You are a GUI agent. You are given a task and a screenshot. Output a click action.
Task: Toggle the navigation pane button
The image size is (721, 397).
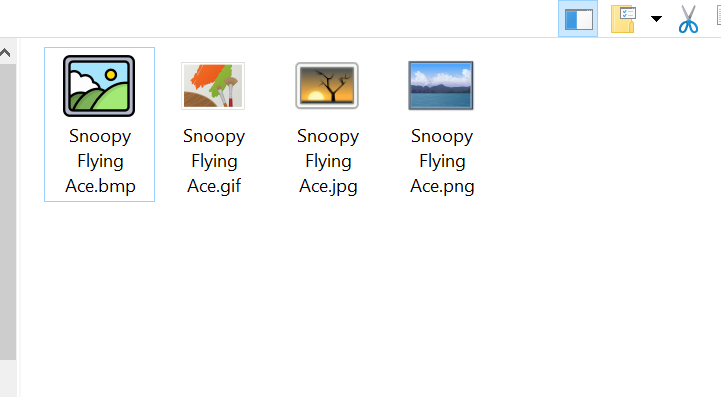point(578,19)
